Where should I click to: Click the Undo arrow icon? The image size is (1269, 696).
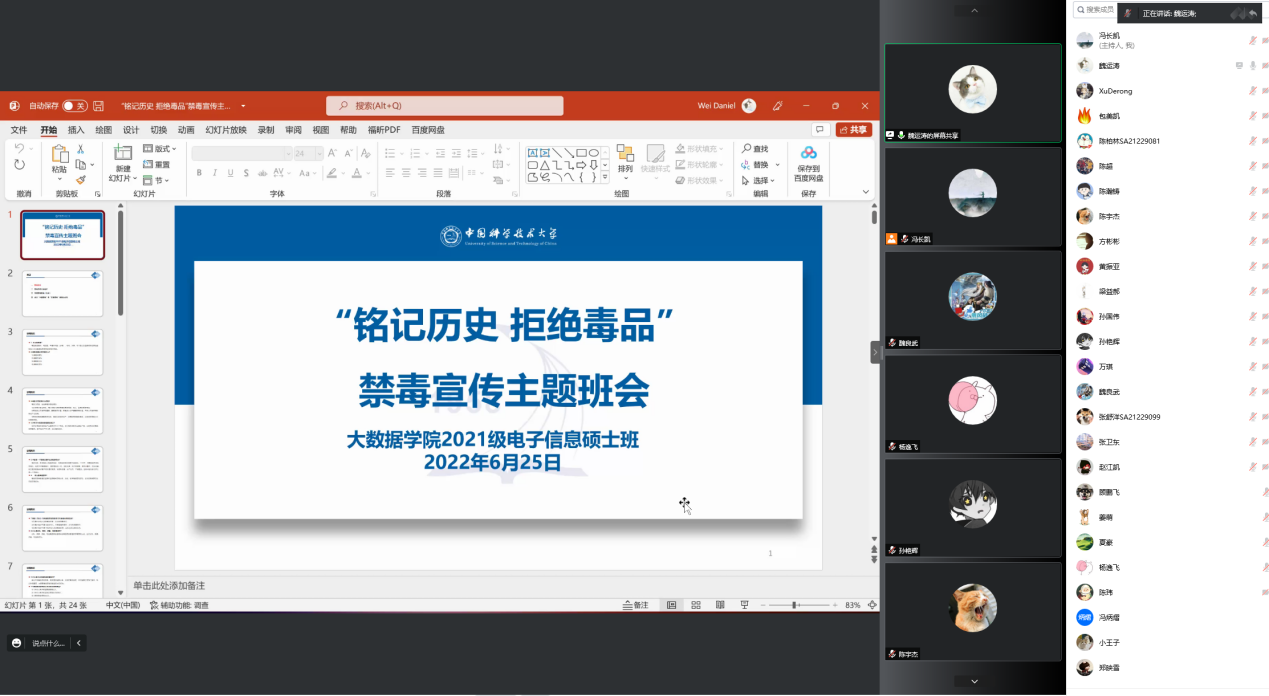(x=19, y=149)
